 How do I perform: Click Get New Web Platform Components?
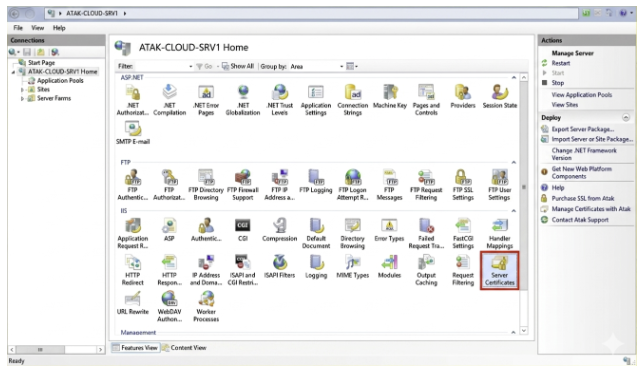point(581,173)
